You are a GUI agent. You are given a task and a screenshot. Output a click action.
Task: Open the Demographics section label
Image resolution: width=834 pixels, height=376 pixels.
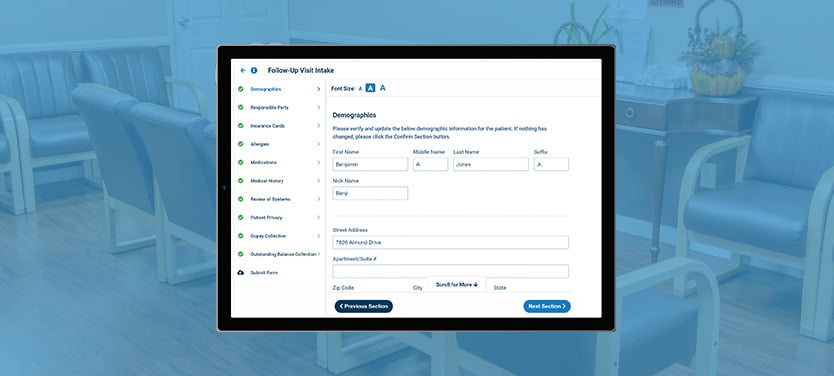coord(265,89)
